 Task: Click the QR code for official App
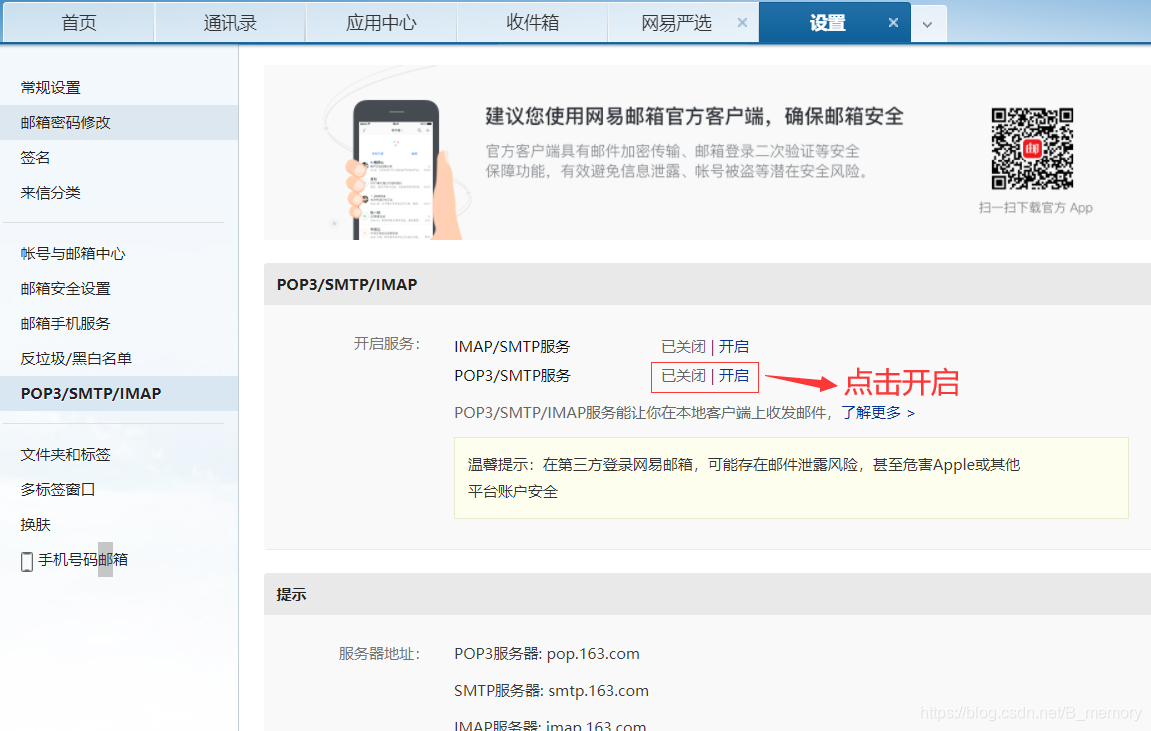tap(1033, 149)
